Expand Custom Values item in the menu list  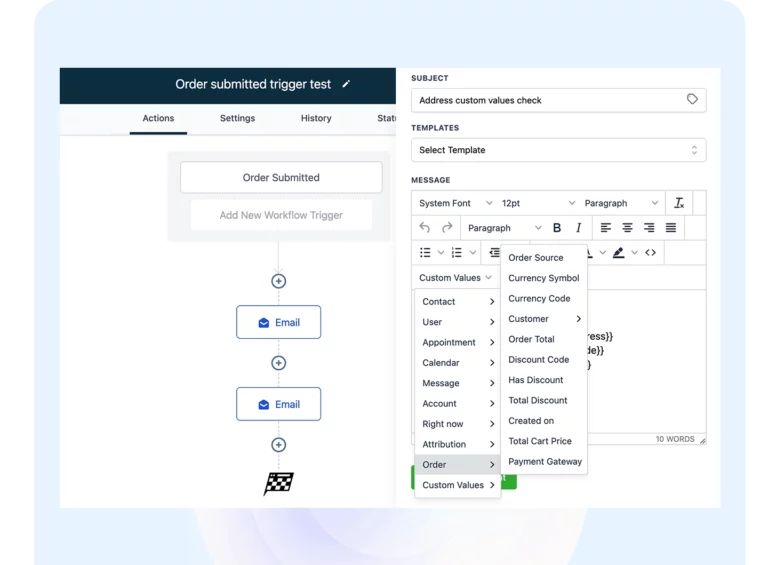457,485
